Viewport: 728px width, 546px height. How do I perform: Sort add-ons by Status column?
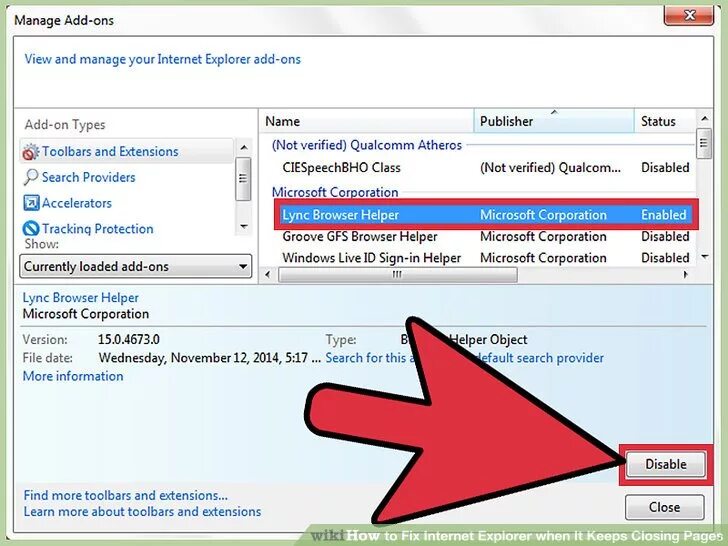pos(665,121)
